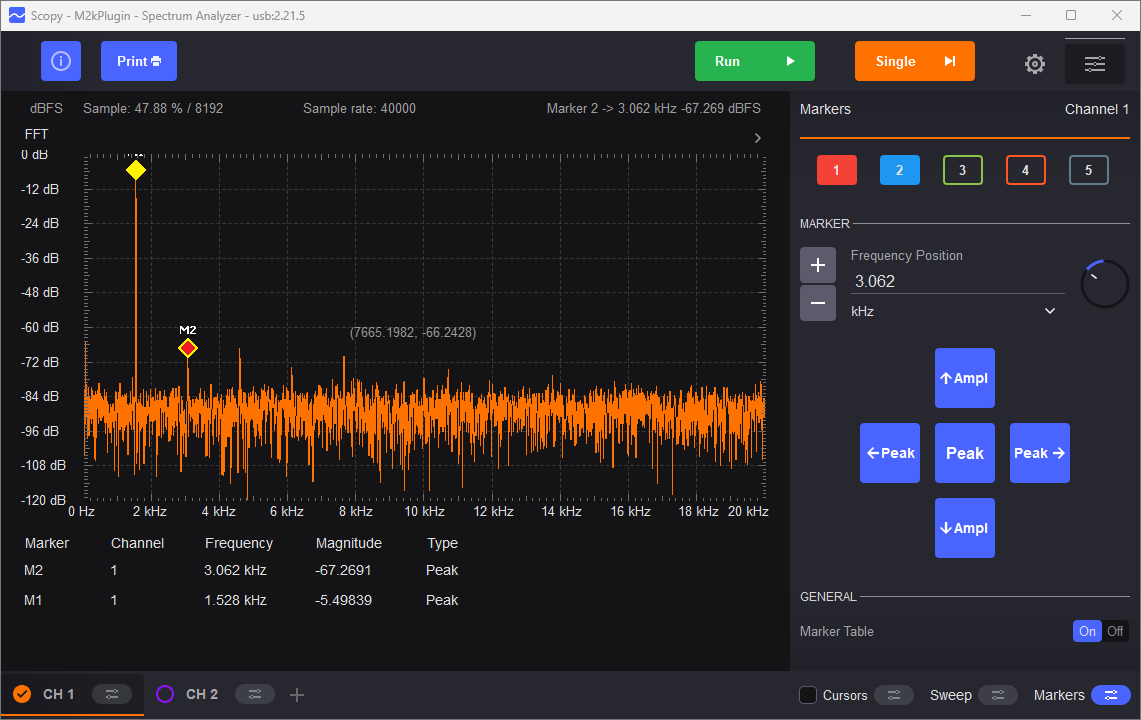The height and width of the screenshot is (720, 1141).
Task: Open the info panel via info icon
Action: (61, 61)
